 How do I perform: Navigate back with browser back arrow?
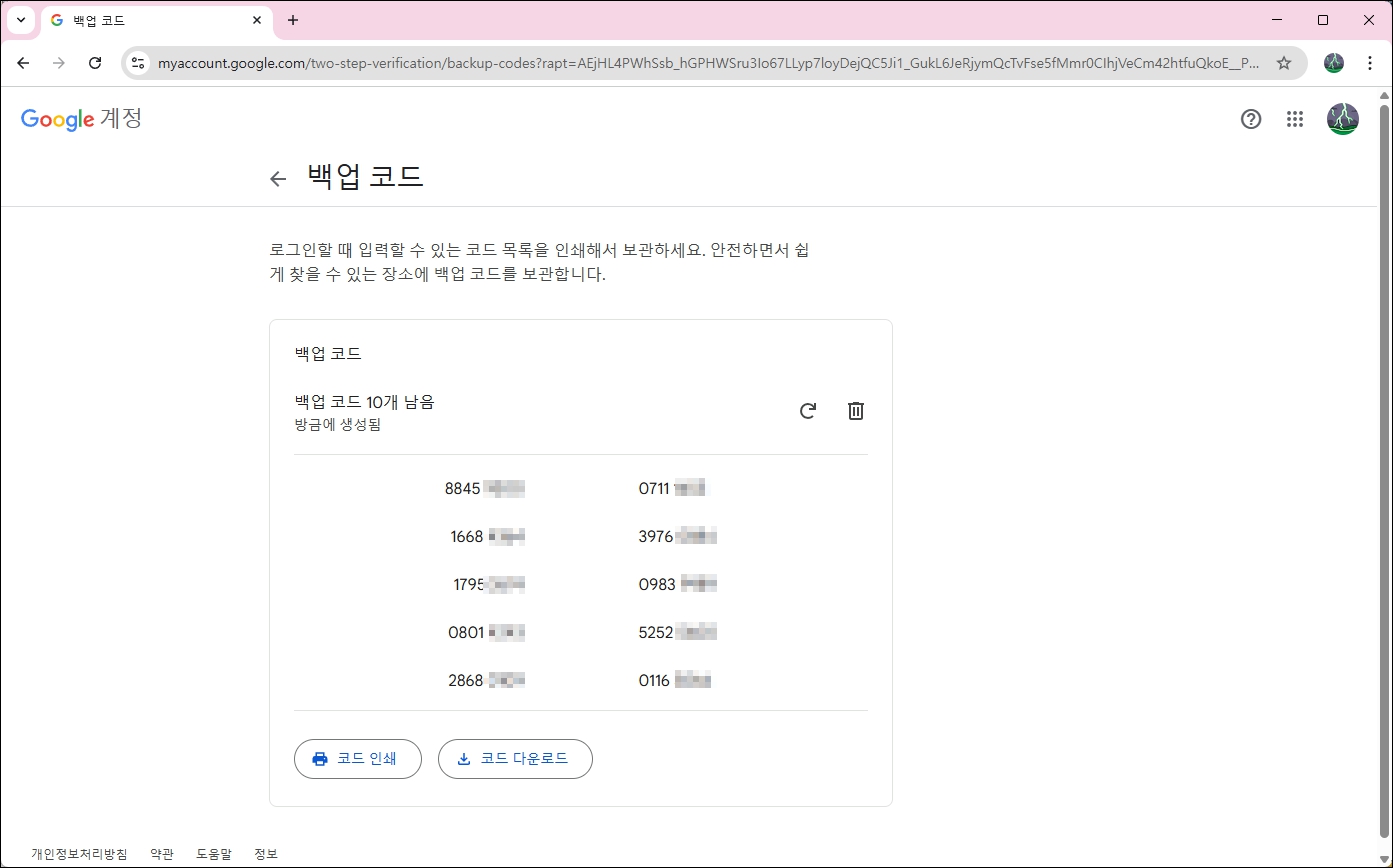[x=23, y=62]
